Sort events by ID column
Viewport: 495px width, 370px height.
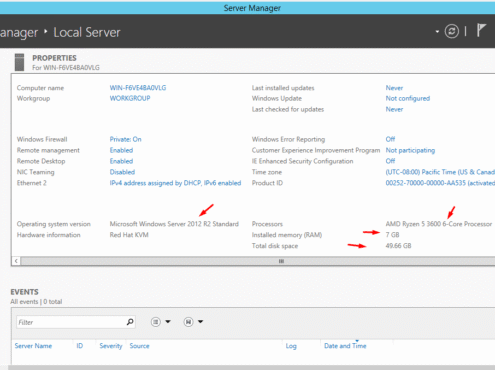pos(80,346)
